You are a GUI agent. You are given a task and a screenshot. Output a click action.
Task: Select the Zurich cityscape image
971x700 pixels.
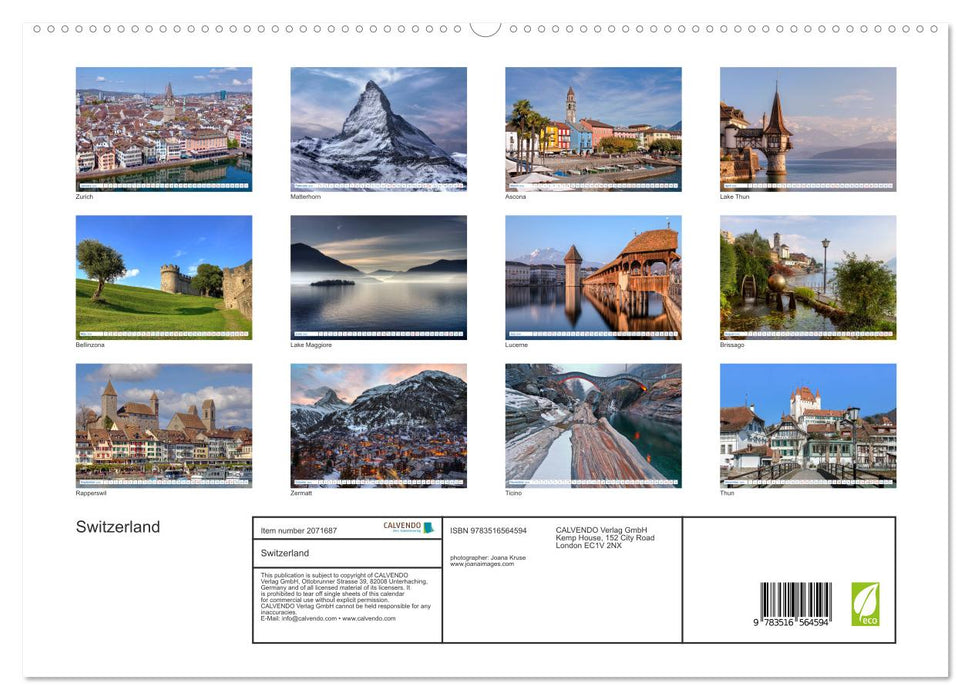[163, 128]
